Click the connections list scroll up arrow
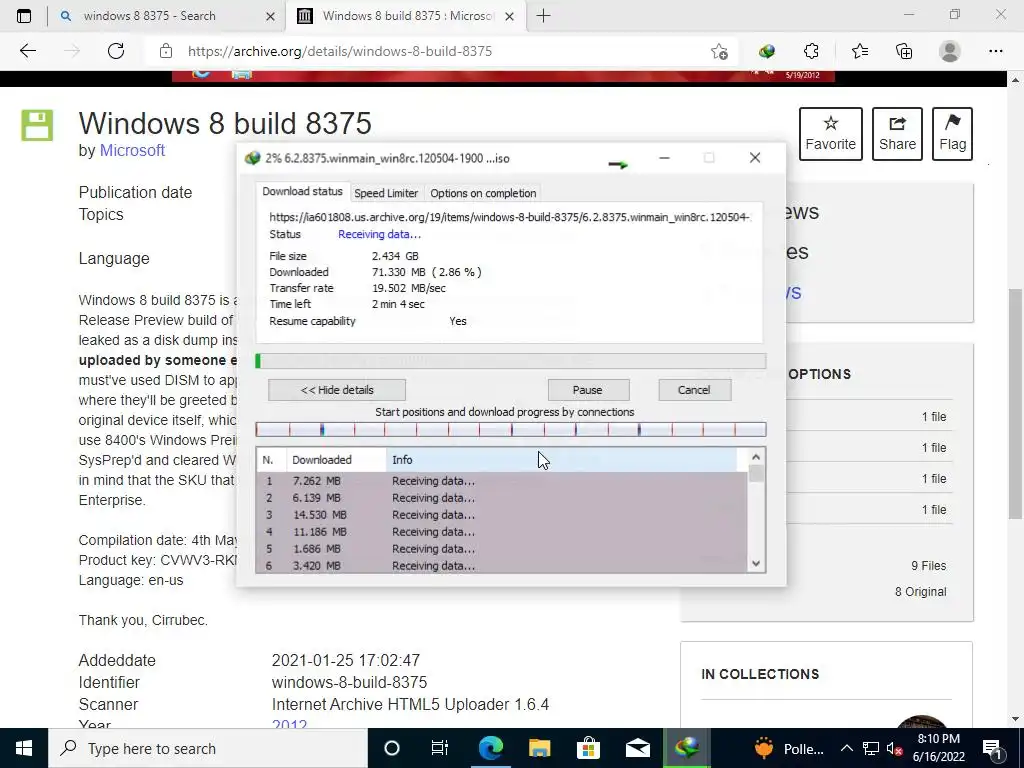 tap(756, 457)
